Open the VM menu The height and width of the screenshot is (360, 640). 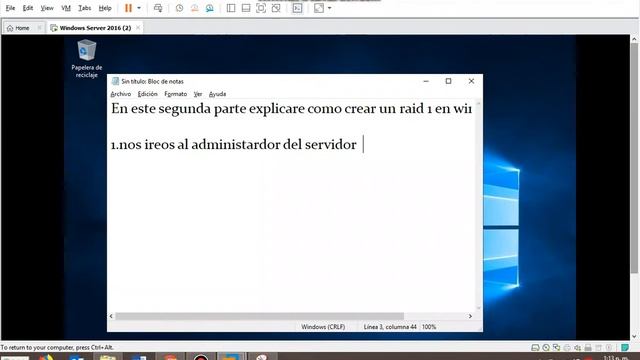tap(66, 8)
